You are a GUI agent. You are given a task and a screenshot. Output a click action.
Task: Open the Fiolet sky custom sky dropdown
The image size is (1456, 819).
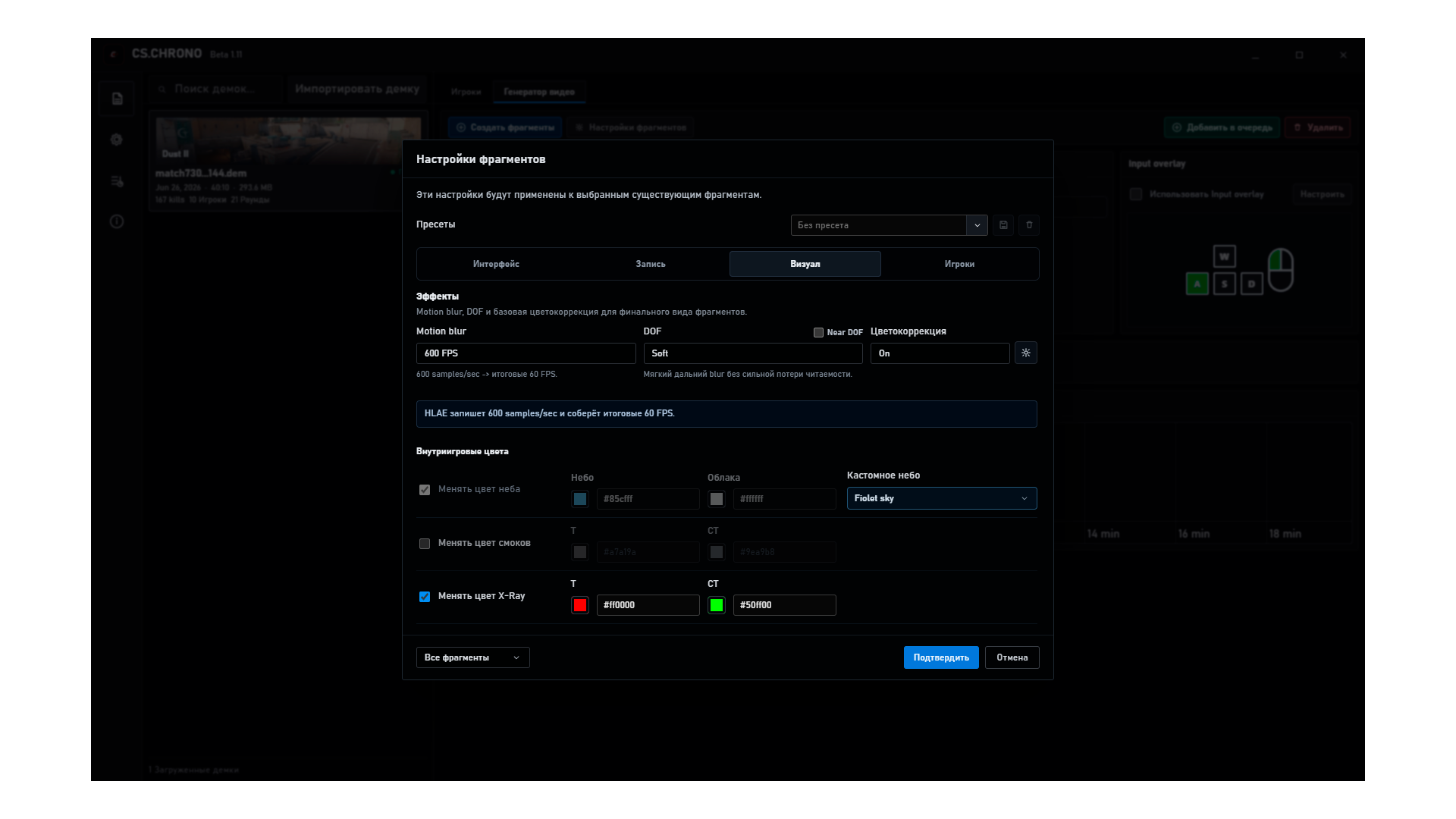tap(941, 498)
